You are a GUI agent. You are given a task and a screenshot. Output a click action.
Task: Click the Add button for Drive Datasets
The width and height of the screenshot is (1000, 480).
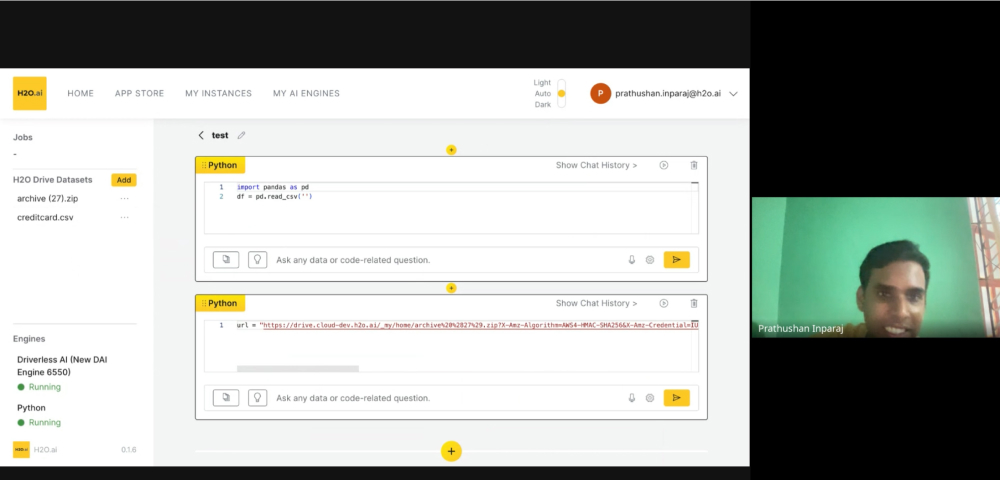pos(123,180)
